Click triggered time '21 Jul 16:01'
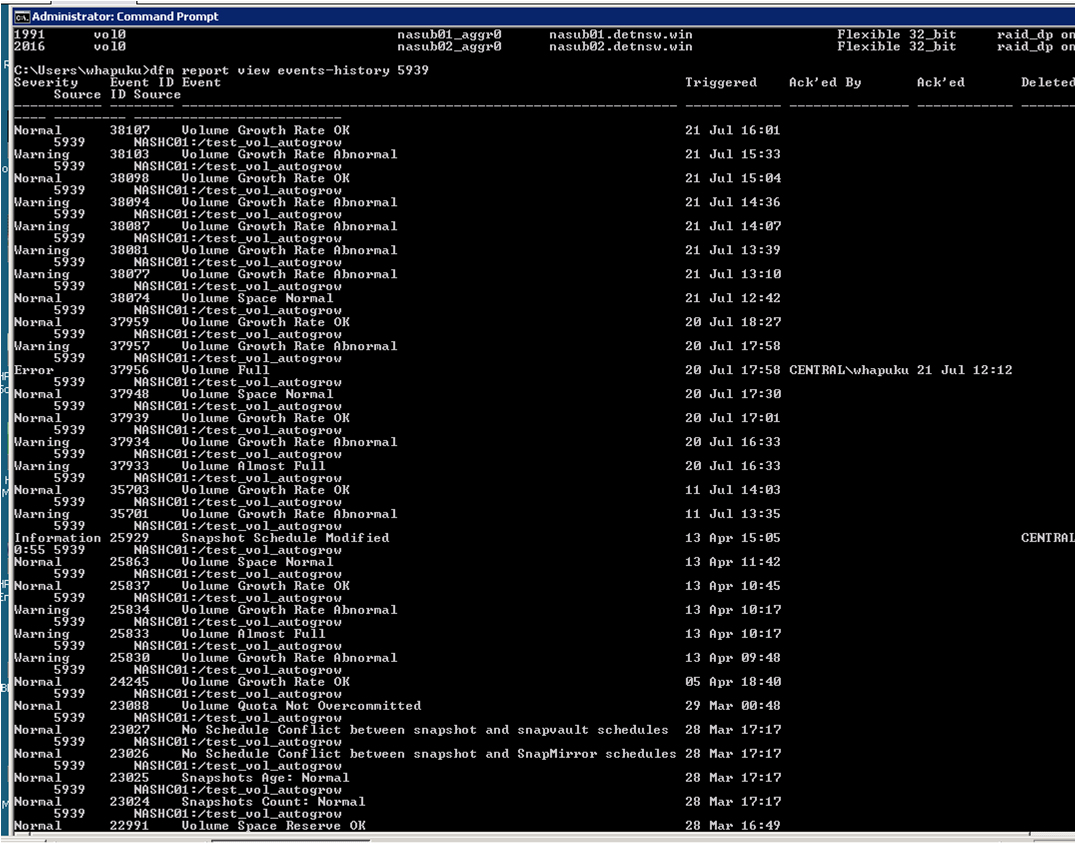Image resolution: width=1075 pixels, height=843 pixels. coord(733,130)
